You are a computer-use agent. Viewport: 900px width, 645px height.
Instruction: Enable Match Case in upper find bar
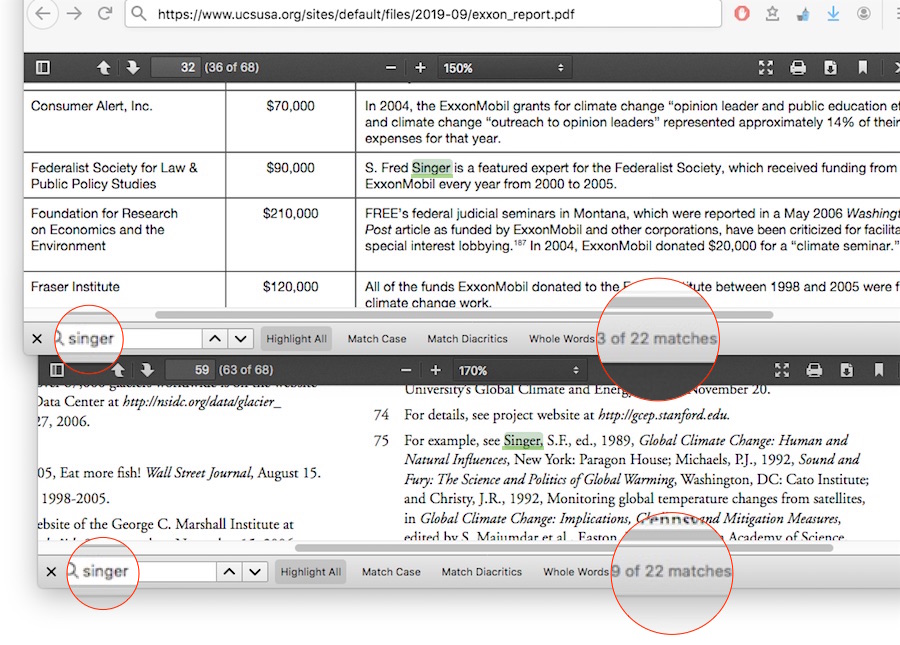(377, 339)
